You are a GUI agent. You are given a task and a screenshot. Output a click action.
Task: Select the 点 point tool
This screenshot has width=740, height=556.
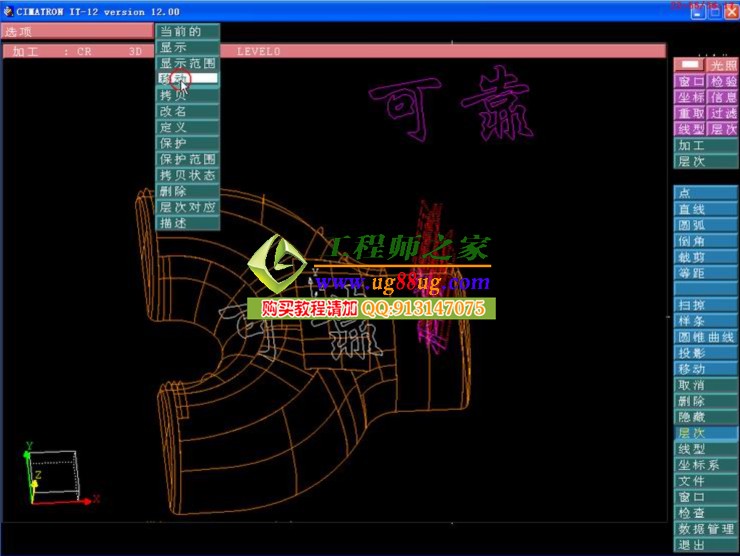pyautogui.click(x=706, y=193)
